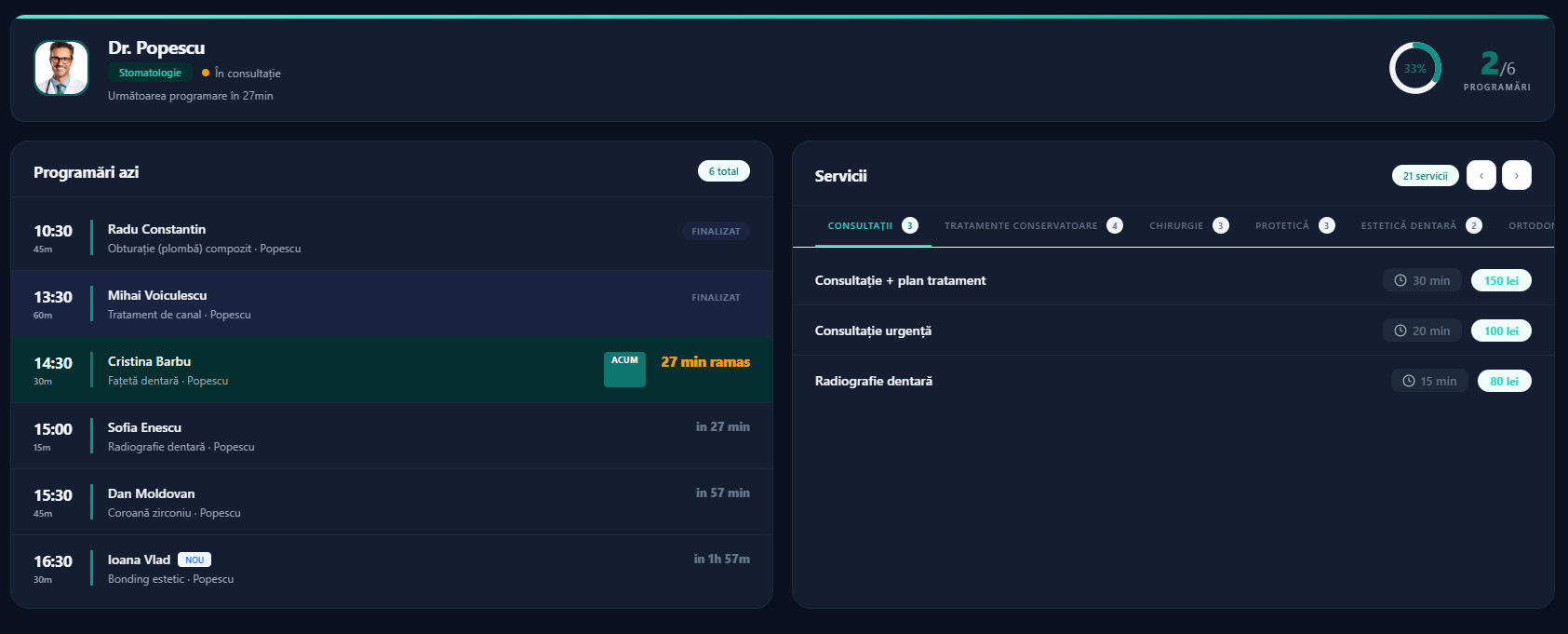Click 'Coroană zirconiu · Popescu' description
Viewport: 1568px width, 634px height.
pyautogui.click(x=174, y=513)
